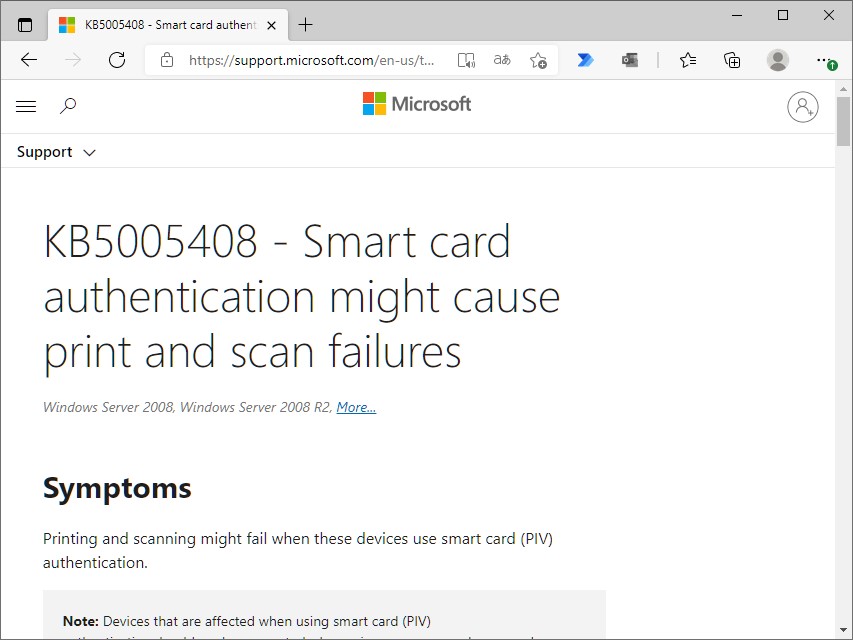The height and width of the screenshot is (640, 853).
Task: Click the translate page icon
Action: tap(502, 60)
